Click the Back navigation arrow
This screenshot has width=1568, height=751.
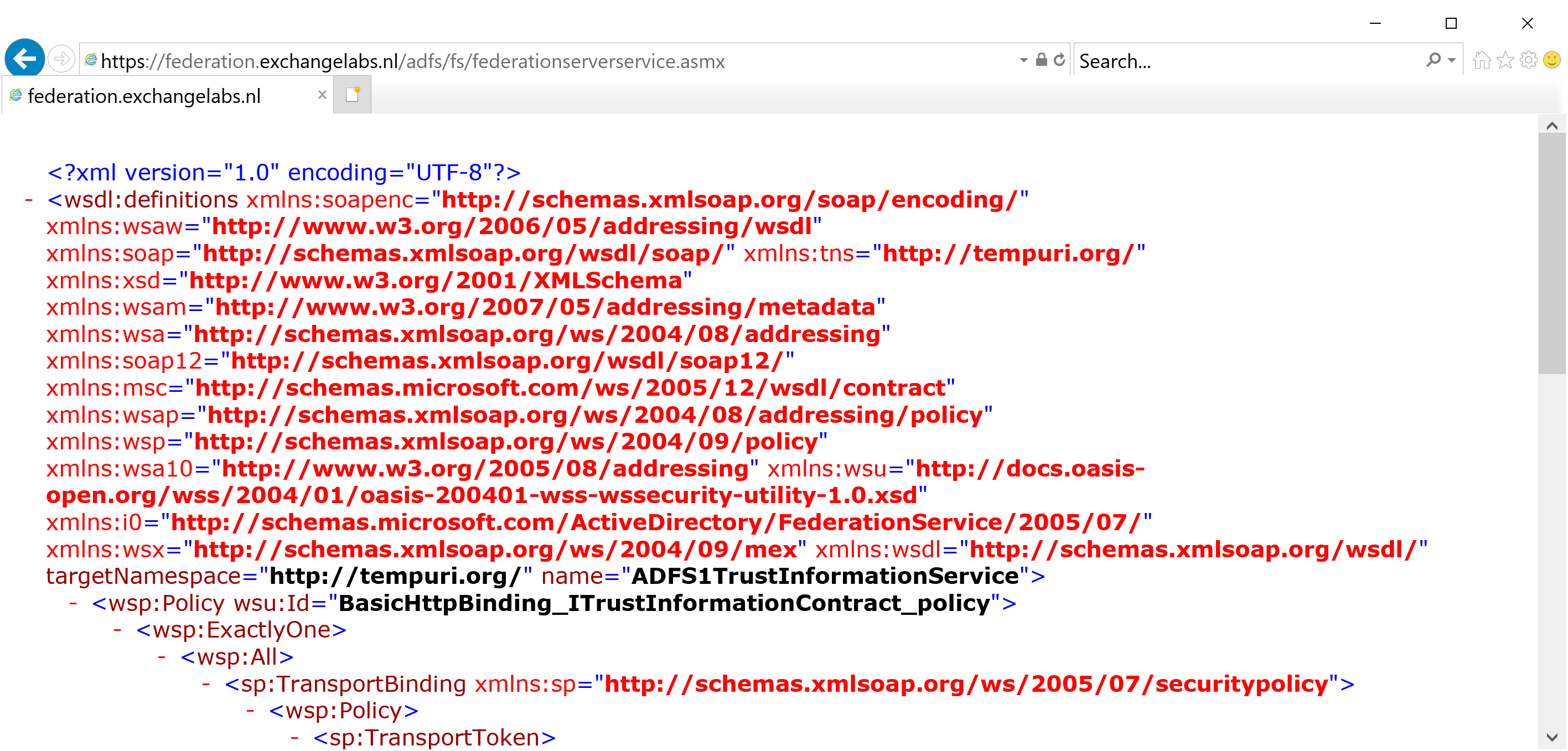pyautogui.click(x=24, y=59)
